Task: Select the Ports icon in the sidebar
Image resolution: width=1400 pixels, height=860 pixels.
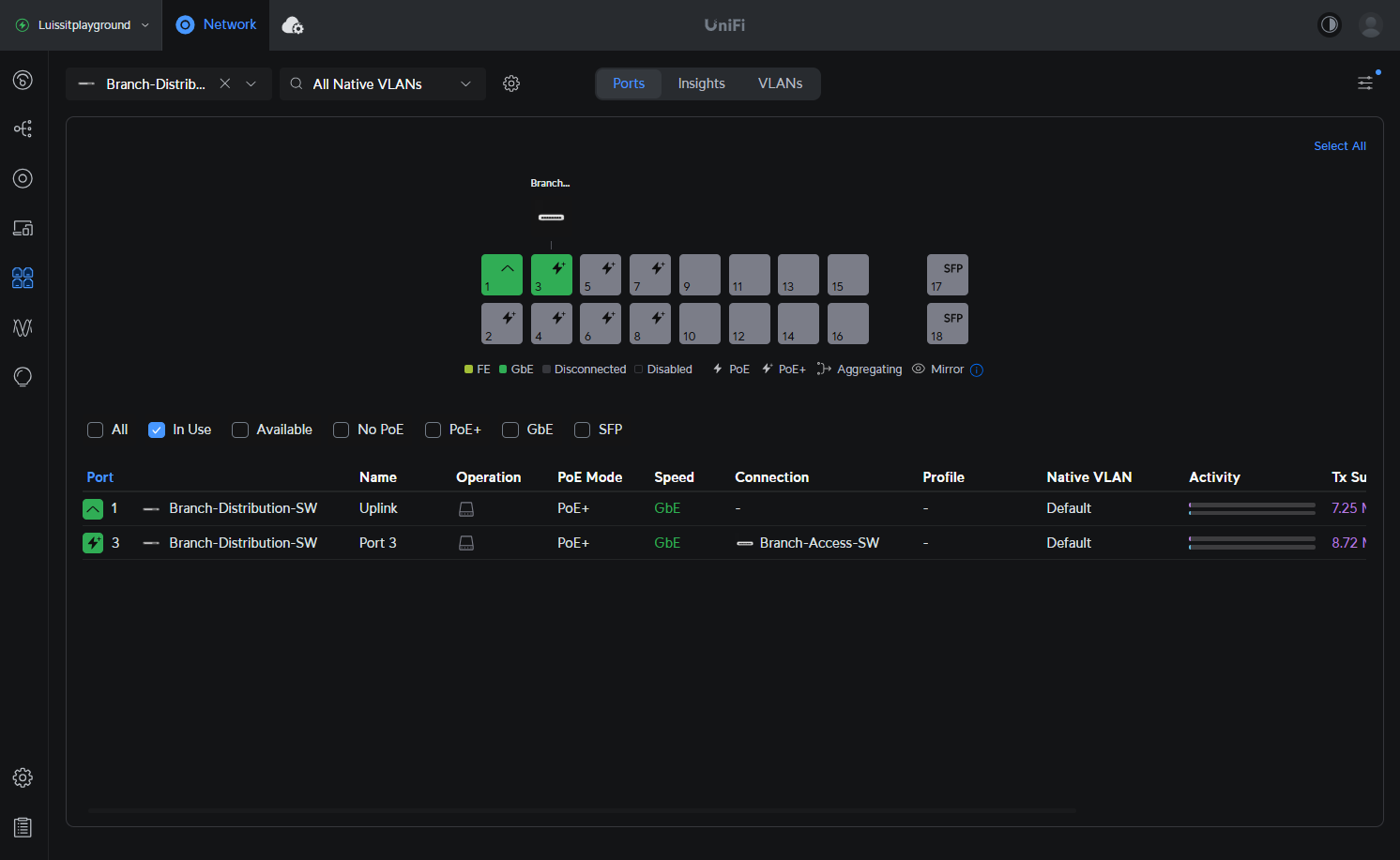Action: click(x=23, y=278)
